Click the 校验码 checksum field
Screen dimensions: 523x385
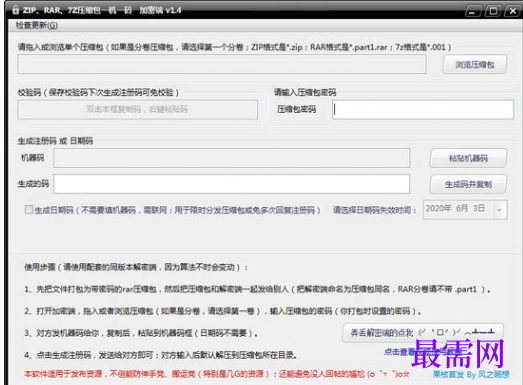pyautogui.click(x=137, y=109)
